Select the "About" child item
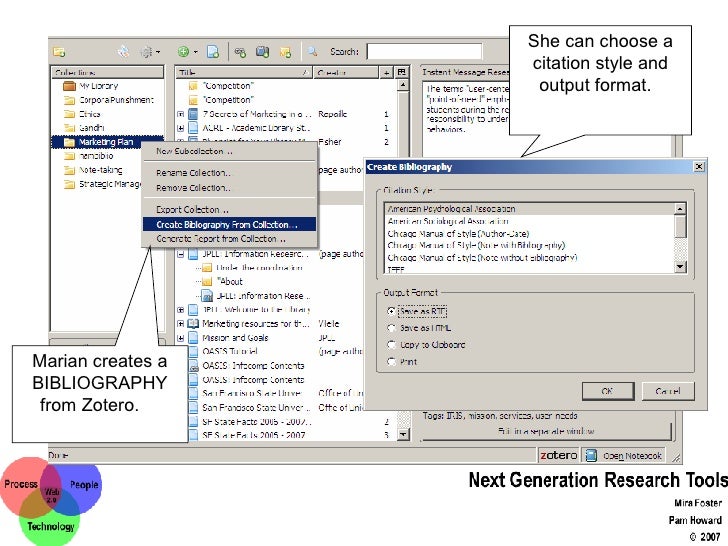Viewport: 728px width, 546px height. coord(230,281)
